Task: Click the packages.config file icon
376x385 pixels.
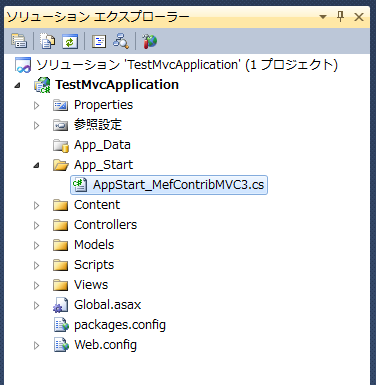Action: pos(61,325)
